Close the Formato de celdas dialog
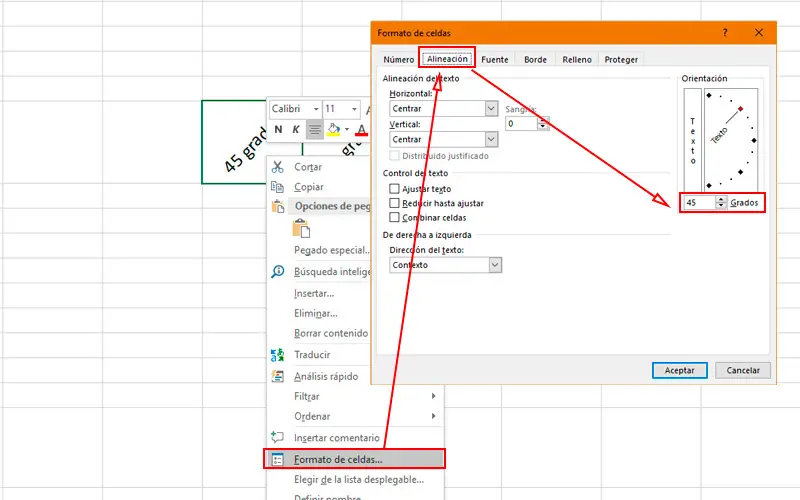The image size is (800, 500). pos(759,33)
